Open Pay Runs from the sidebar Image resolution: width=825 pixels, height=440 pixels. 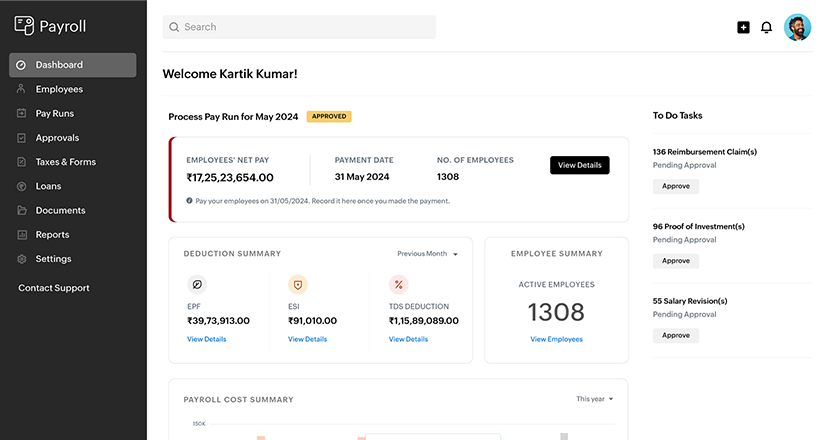pos(55,114)
